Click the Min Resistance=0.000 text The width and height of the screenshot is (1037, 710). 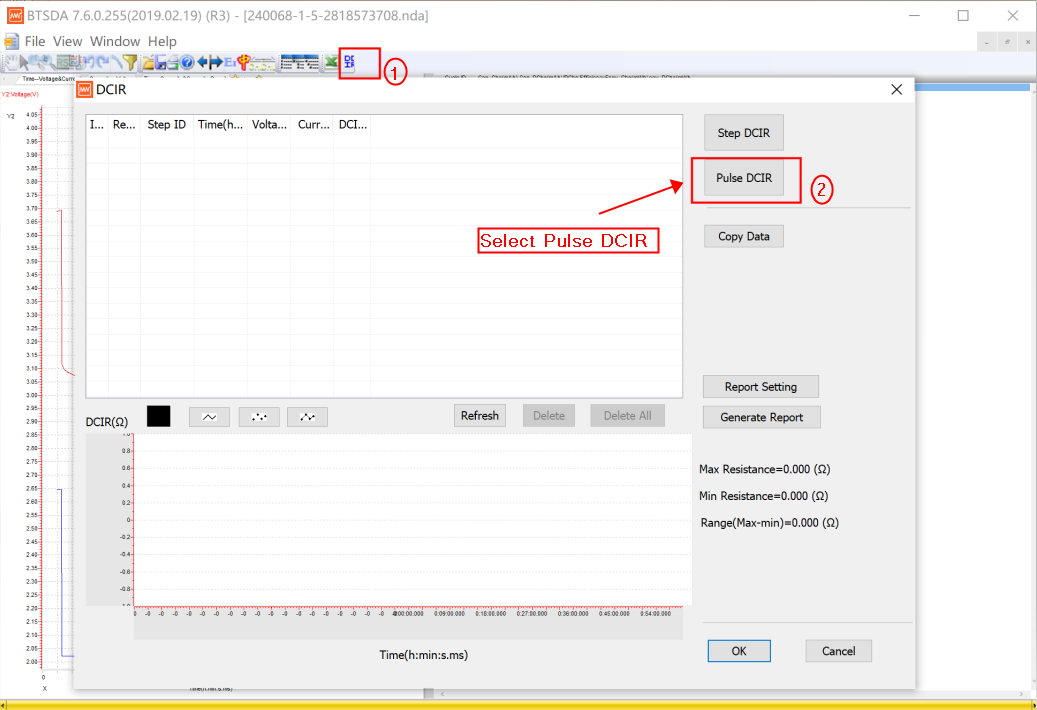click(764, 496)
